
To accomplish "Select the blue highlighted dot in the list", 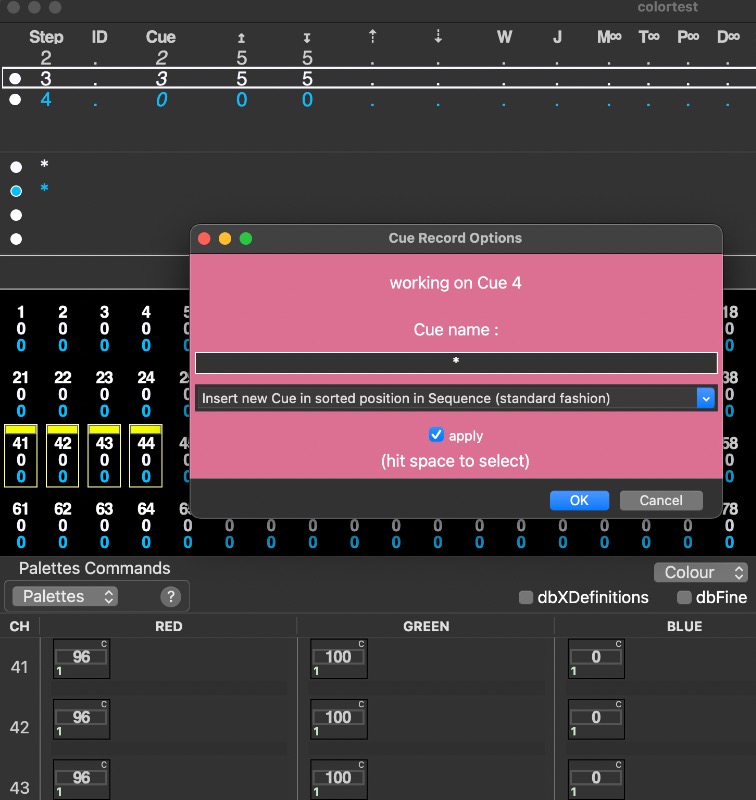I will tap(16, 190).
